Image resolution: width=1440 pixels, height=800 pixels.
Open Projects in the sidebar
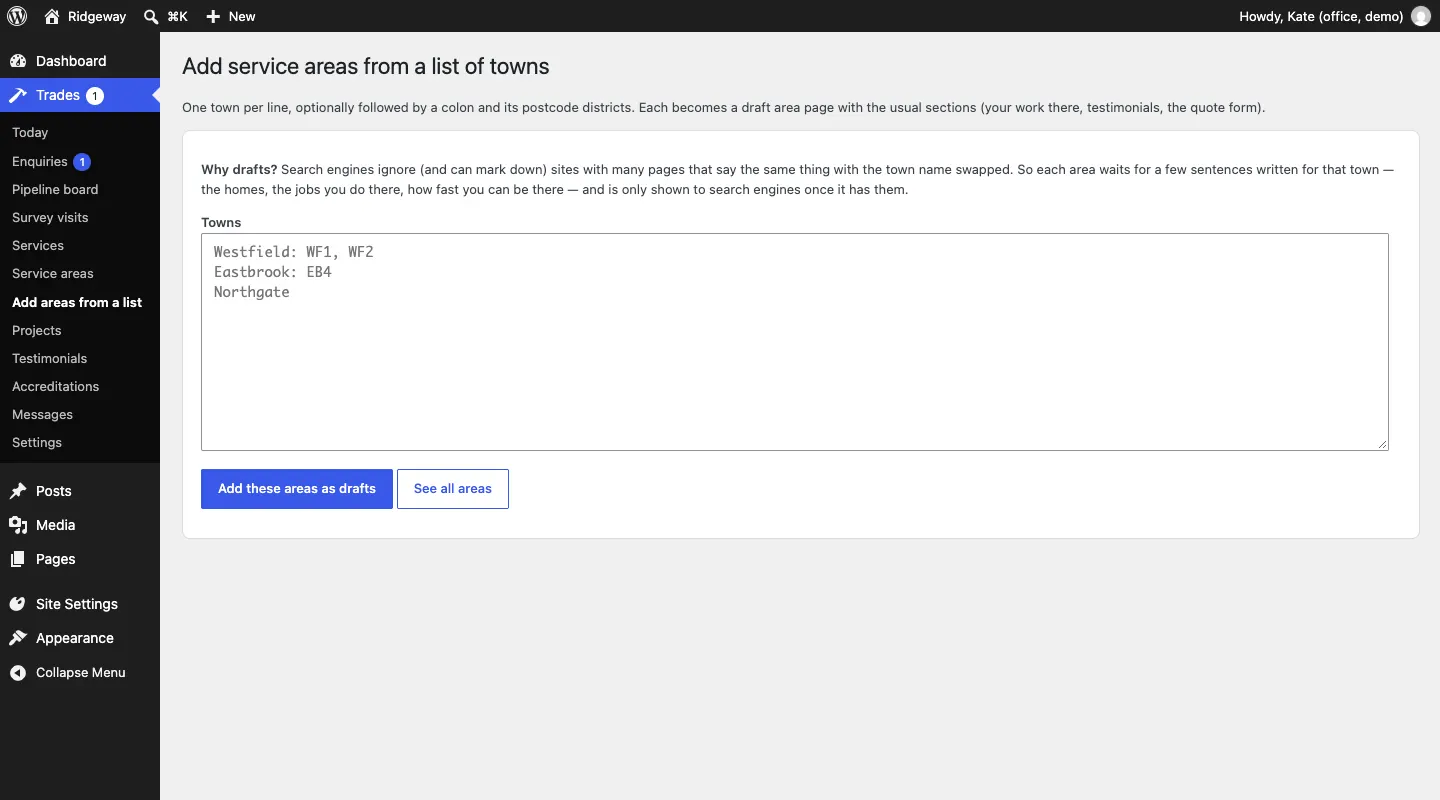(x=37, y=330)
